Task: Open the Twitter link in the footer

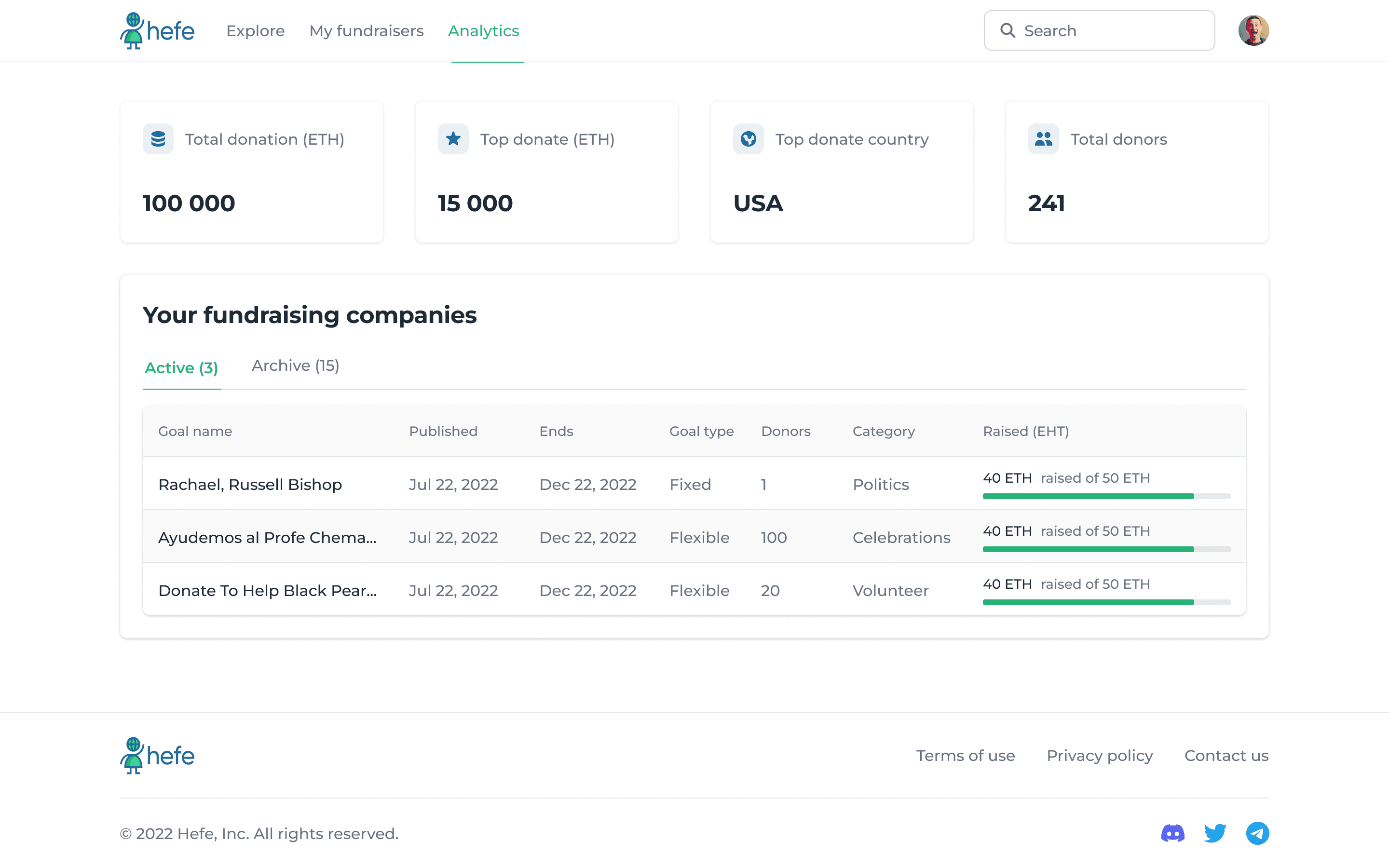Action: point(1215,833)
